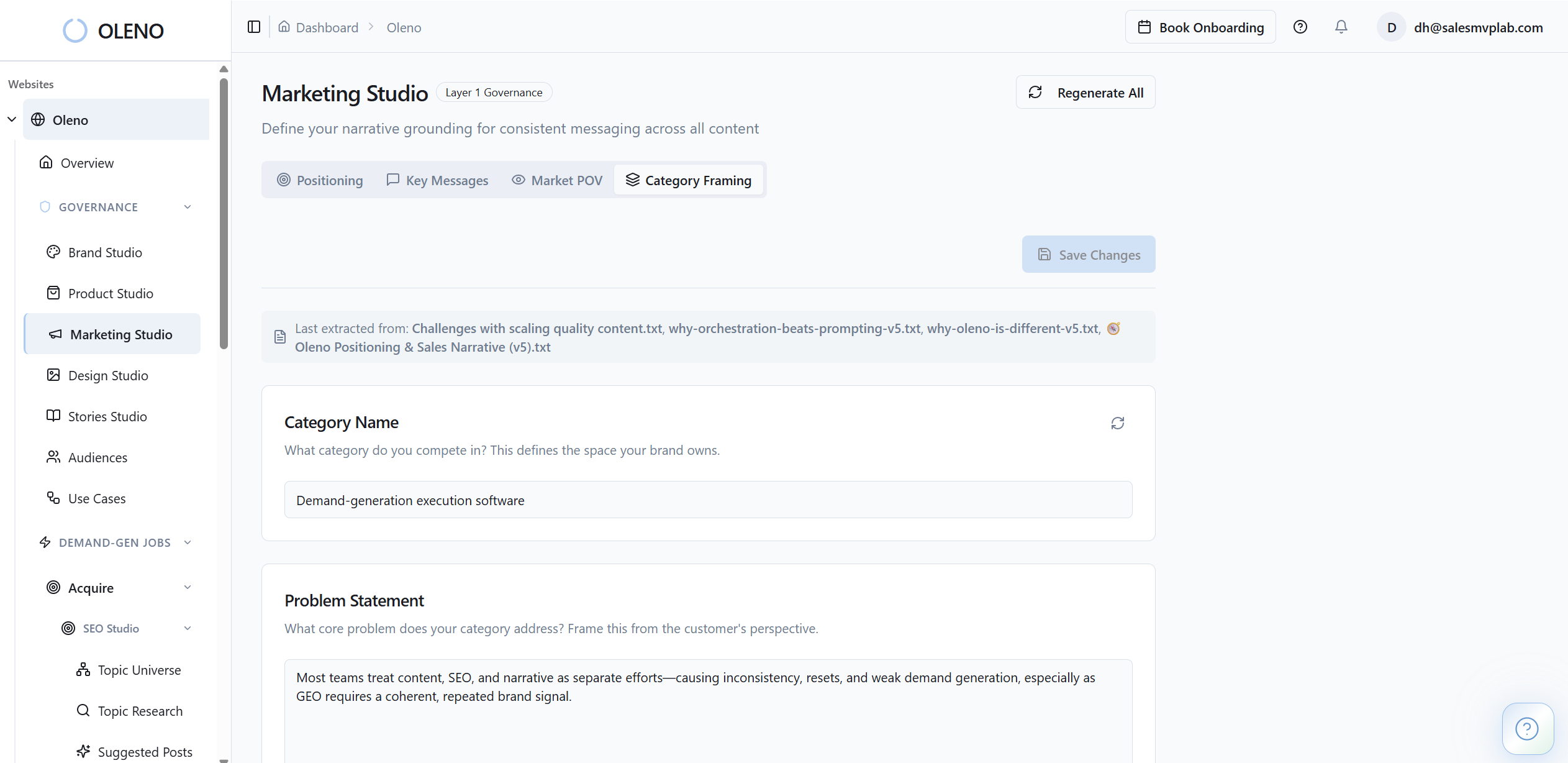The height and width of the screenshot is (763, 1568).
Task: Switch to the Market POV tab
Action: pyautogui.click(x=557, y=180)
